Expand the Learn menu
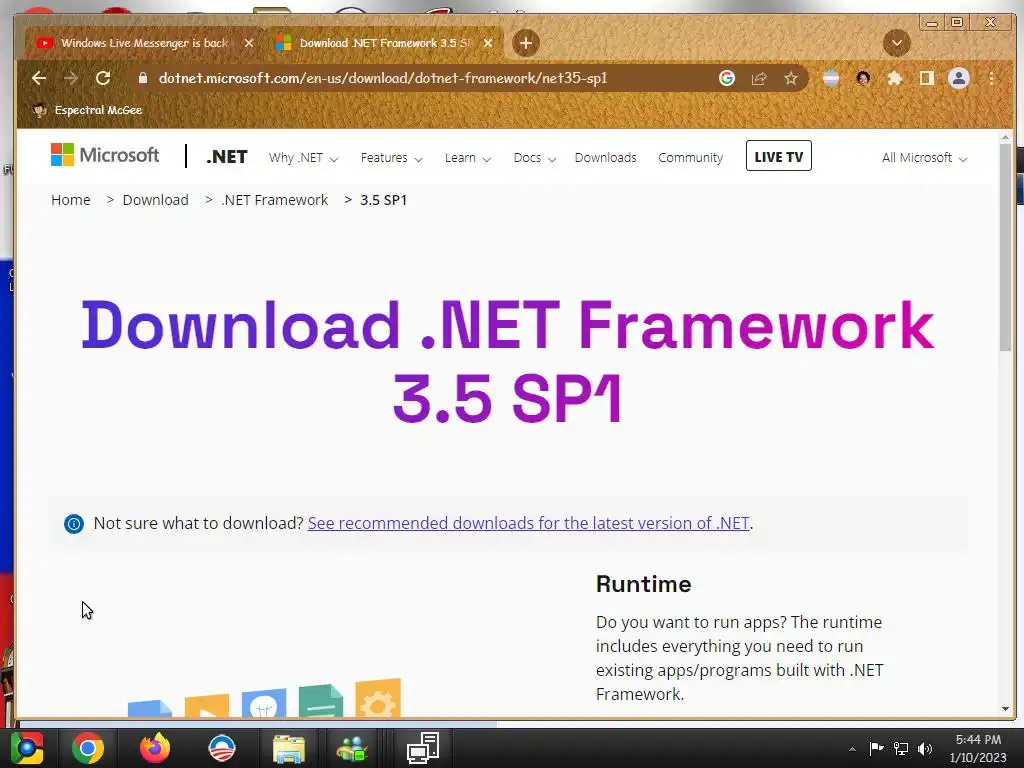Viewport: 1024px width, 768px height. point(468,158)
